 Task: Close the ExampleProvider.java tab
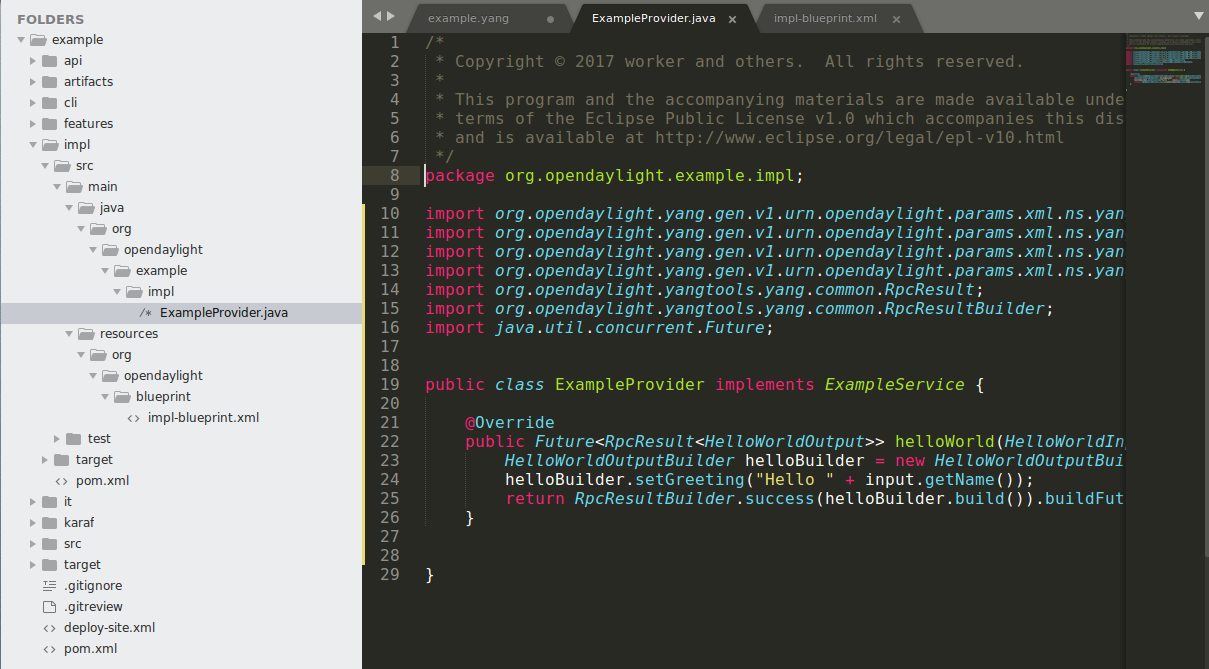pos(733,19)
